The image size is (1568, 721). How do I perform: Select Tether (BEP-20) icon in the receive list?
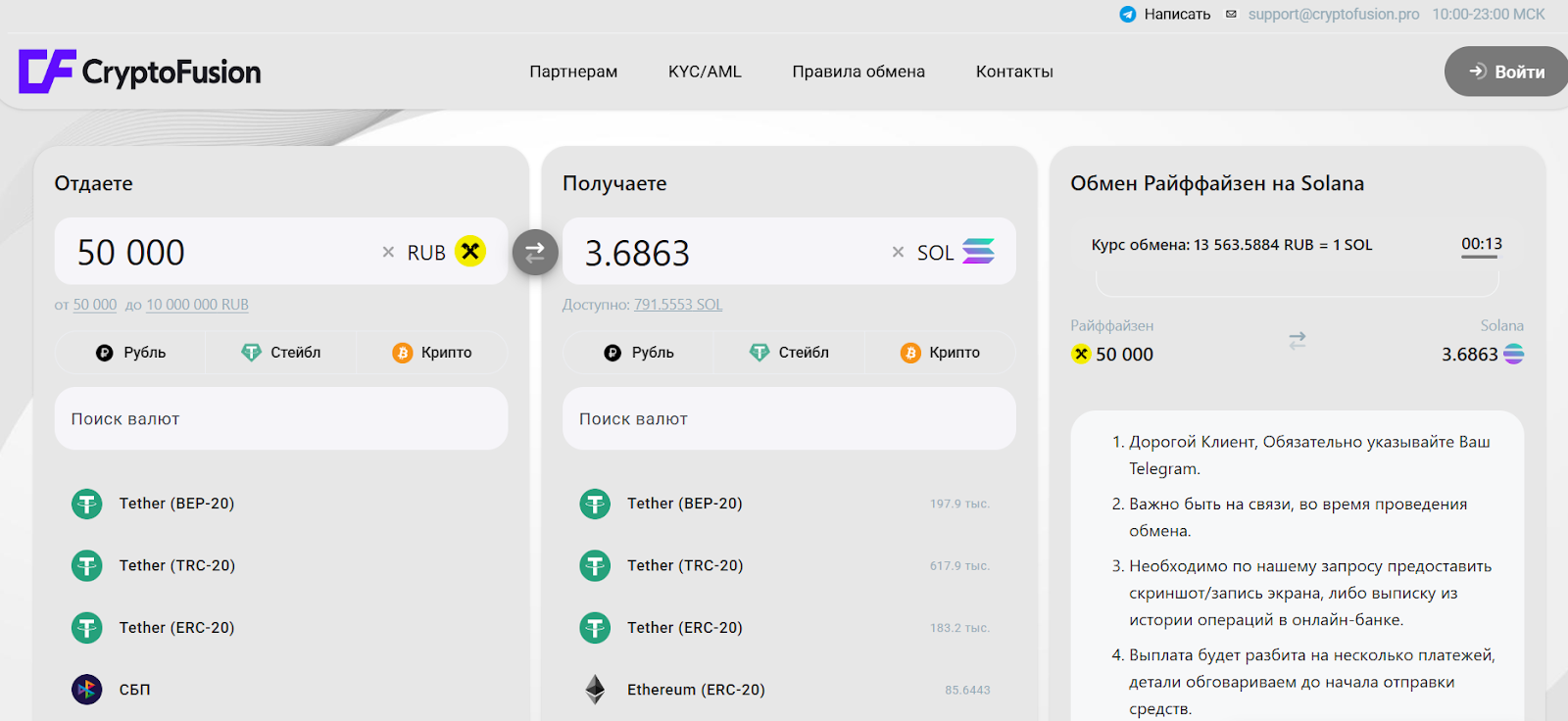click(x=595, y=504)
